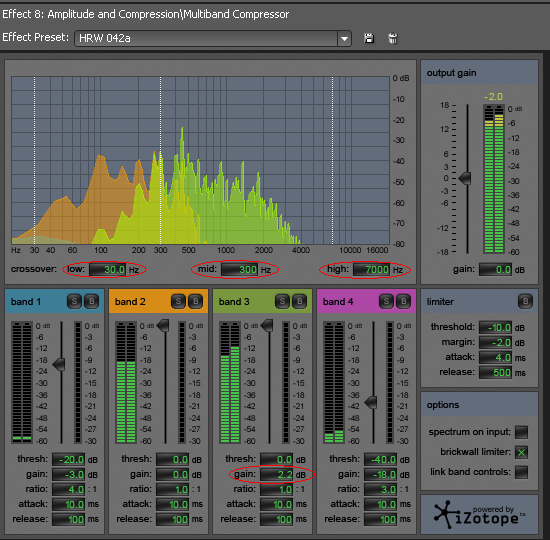Click band 3 attack value field
This screenshot has height=540, width=550.
pos(276,505)
